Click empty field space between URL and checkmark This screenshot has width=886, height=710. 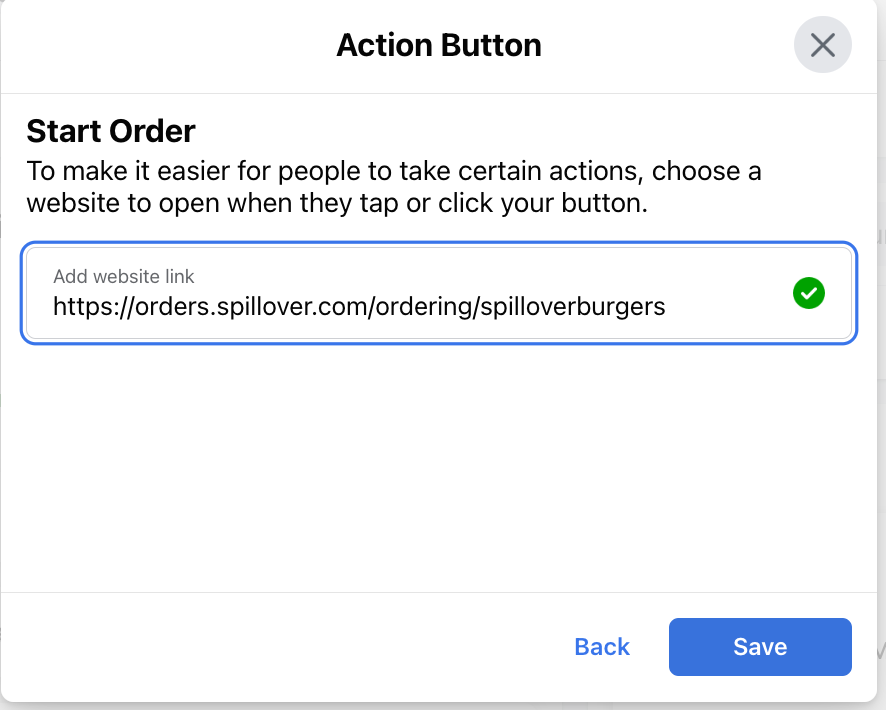point(729,307)
